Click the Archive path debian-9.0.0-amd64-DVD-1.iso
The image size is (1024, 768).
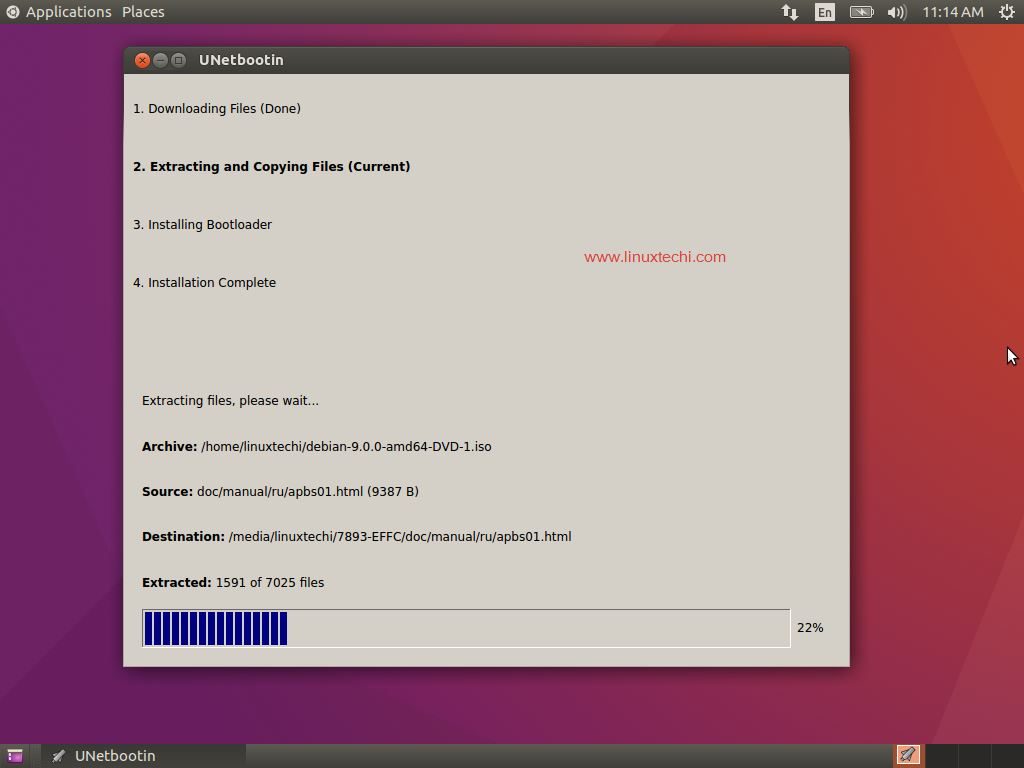(346, 447)
